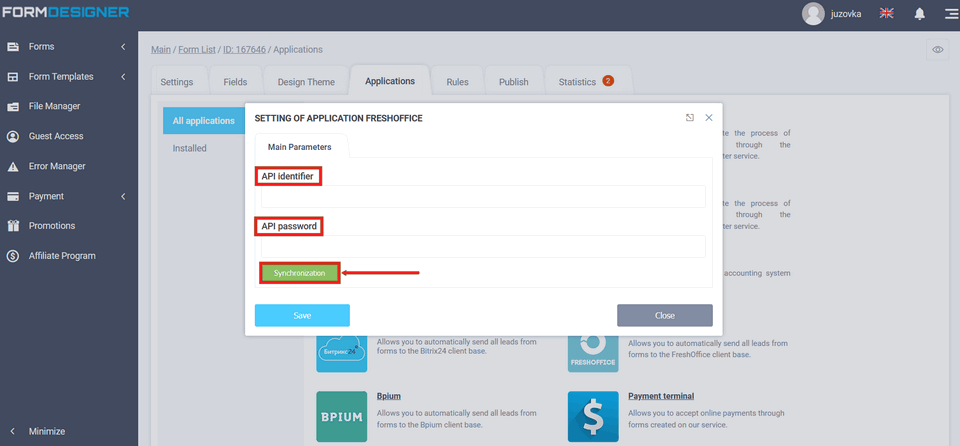Click the Payment terminal dollar icon
Viewport: 960px width, 446px height.
[593, 417]
